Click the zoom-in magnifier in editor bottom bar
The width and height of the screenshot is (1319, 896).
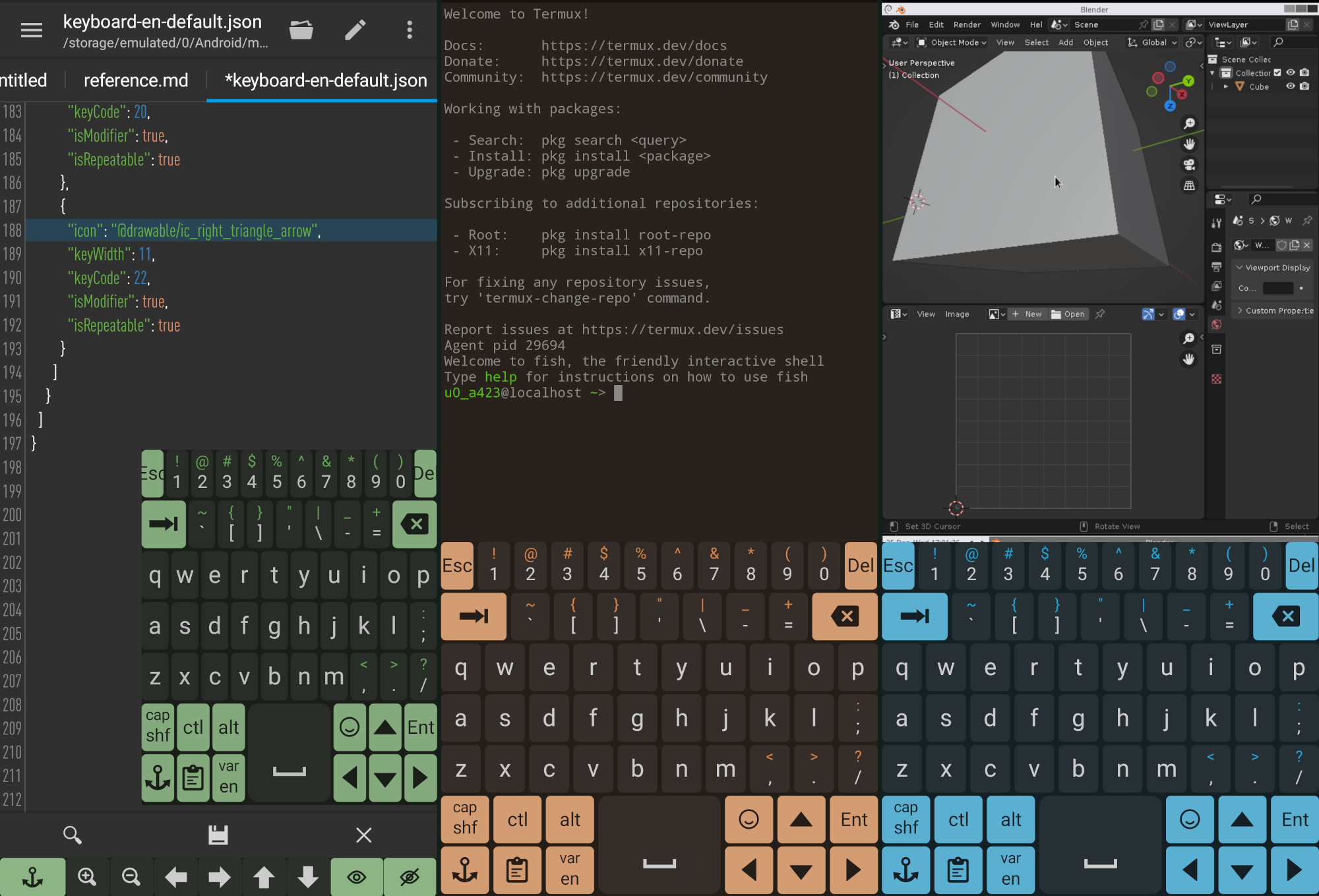click(x=87, y=877)
